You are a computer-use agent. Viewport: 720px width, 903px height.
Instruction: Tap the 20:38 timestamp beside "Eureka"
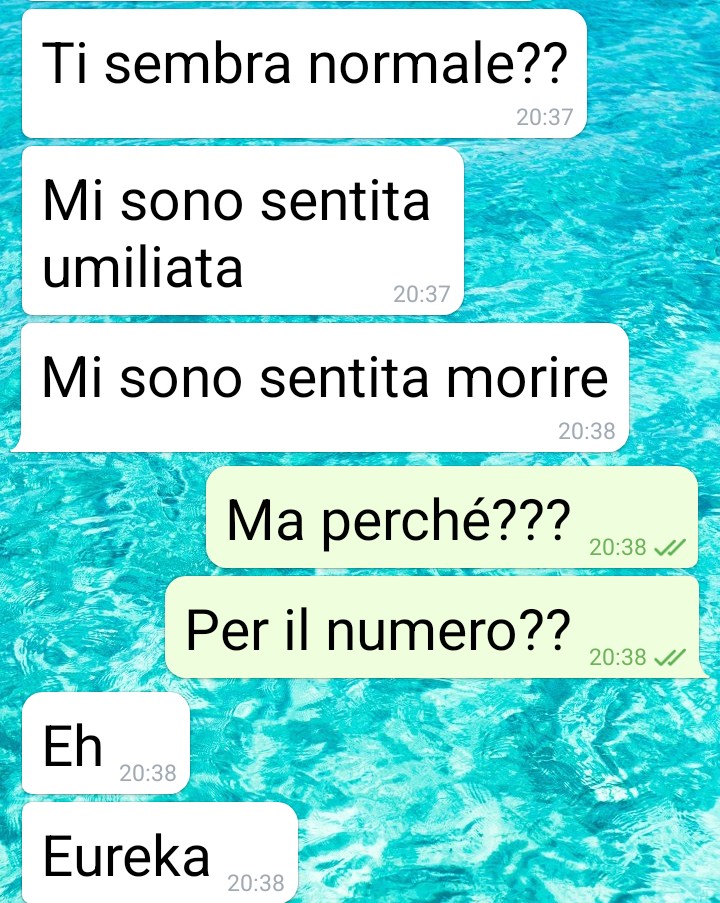pos(256,883)
